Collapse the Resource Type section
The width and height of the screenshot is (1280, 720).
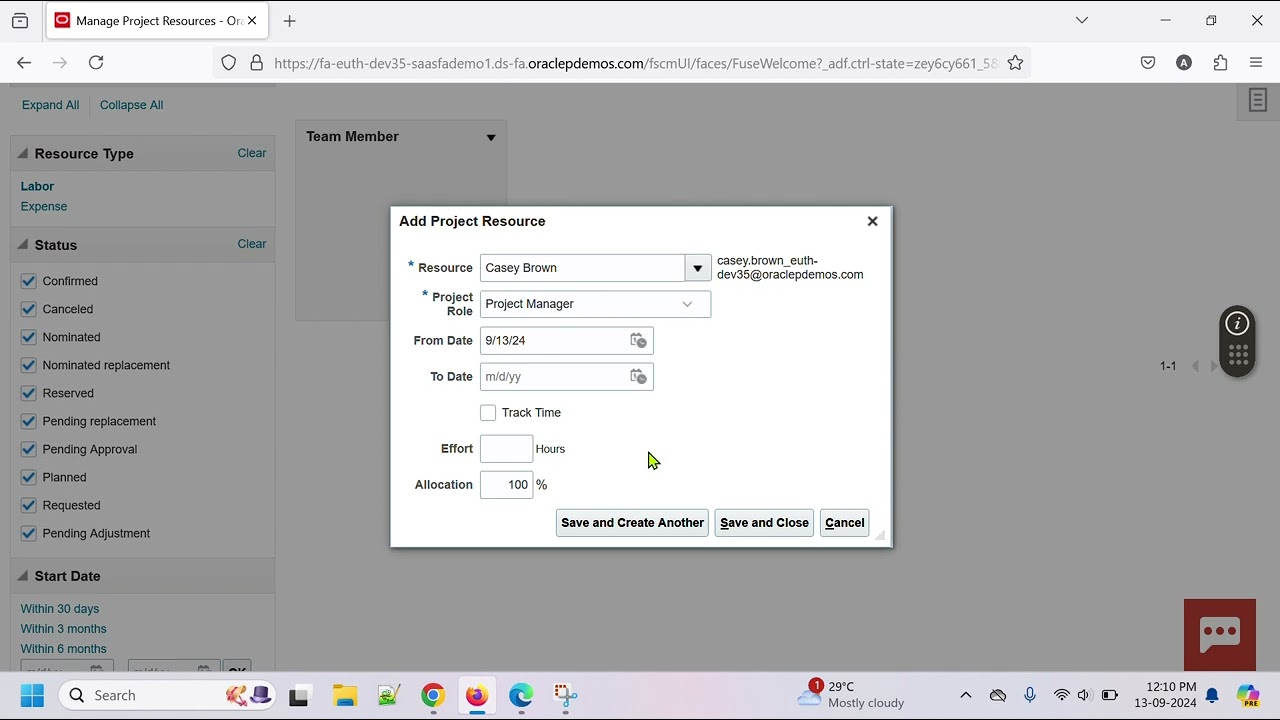(23, 154)
